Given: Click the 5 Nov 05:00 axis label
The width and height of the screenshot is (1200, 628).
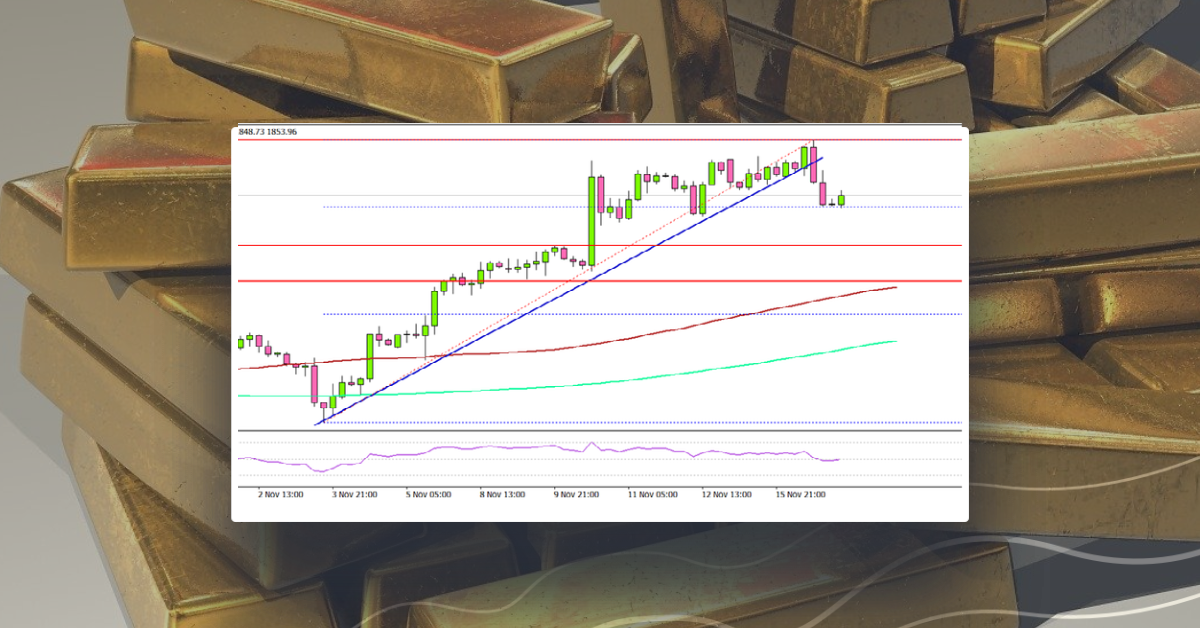Looking at the screenshot, I should pyautogui.click(x=429, y=494).
